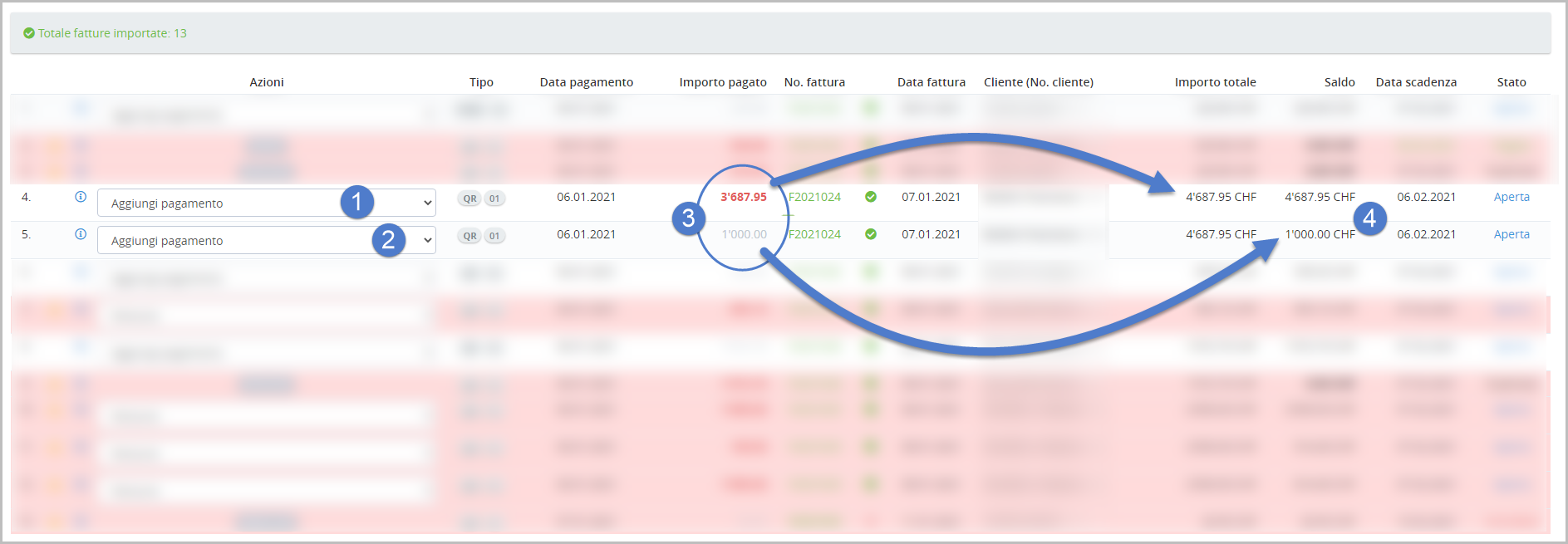Click the info icon in row 5
This screenshot has width=1568, height=544.
[x=81, y=234]
